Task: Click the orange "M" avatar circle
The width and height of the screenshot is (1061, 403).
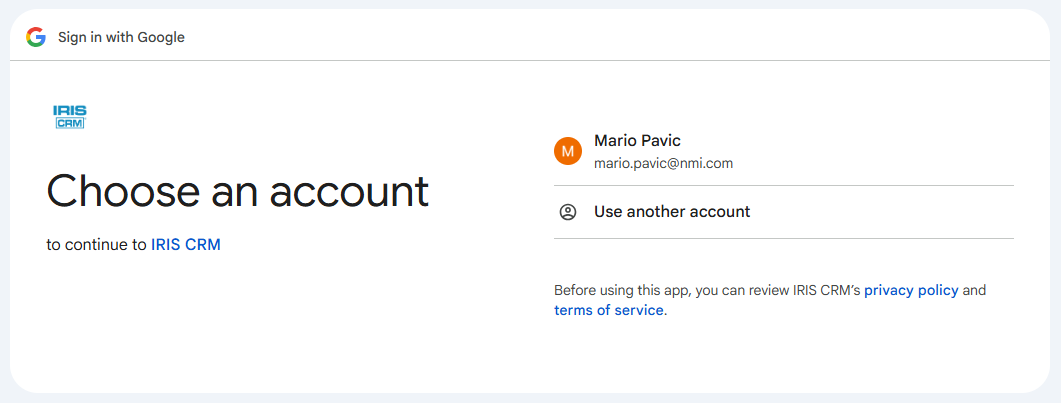Action: click(568, 151)
